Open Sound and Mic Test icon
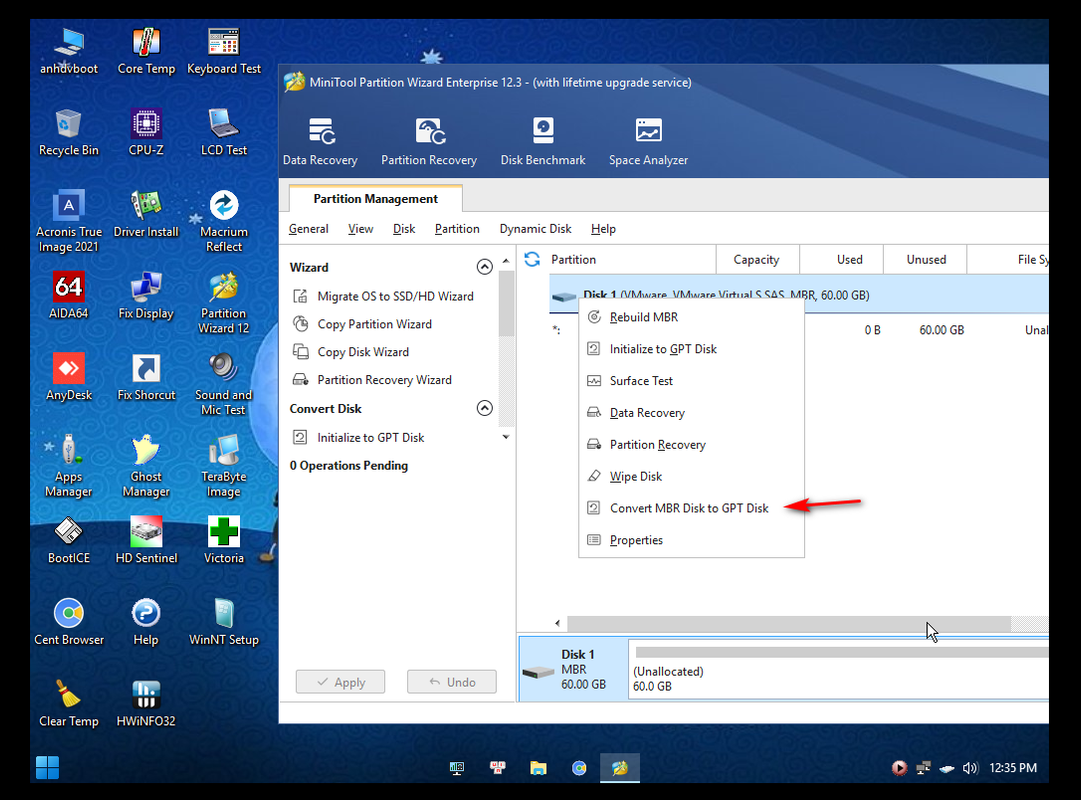1081x800 pixels. point(224,383)
